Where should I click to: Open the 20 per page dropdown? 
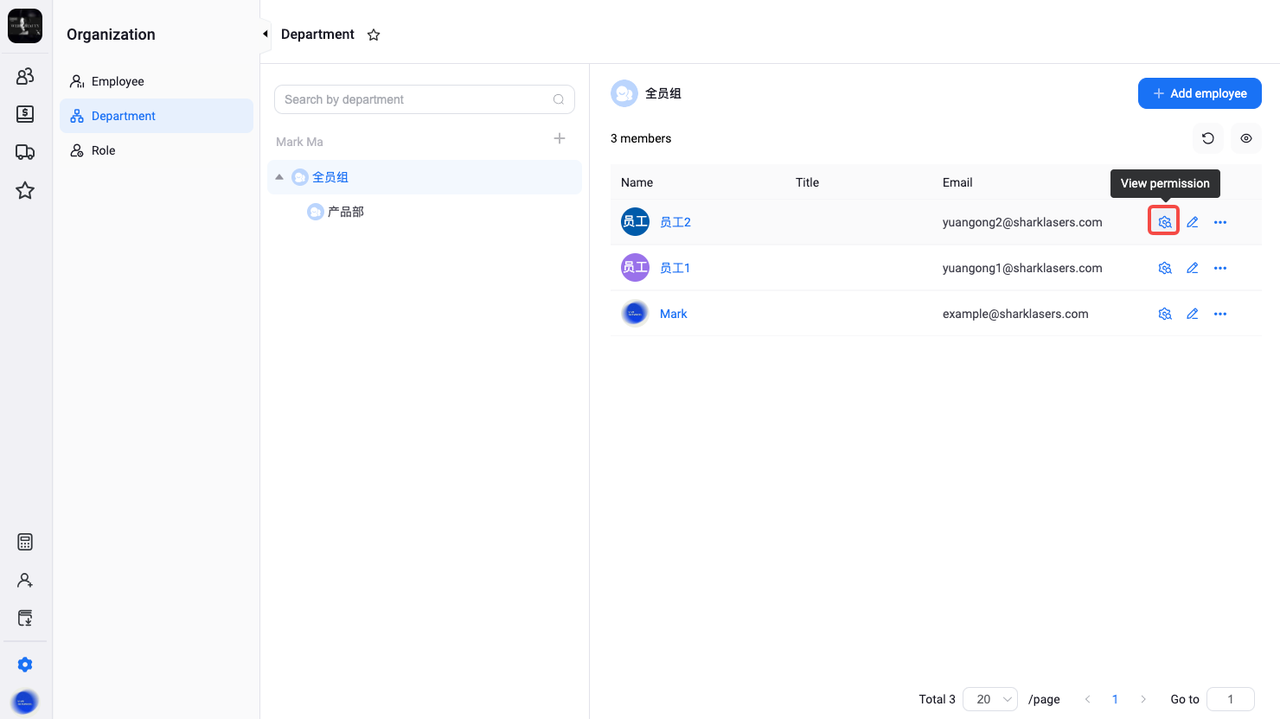pos(990,700)
